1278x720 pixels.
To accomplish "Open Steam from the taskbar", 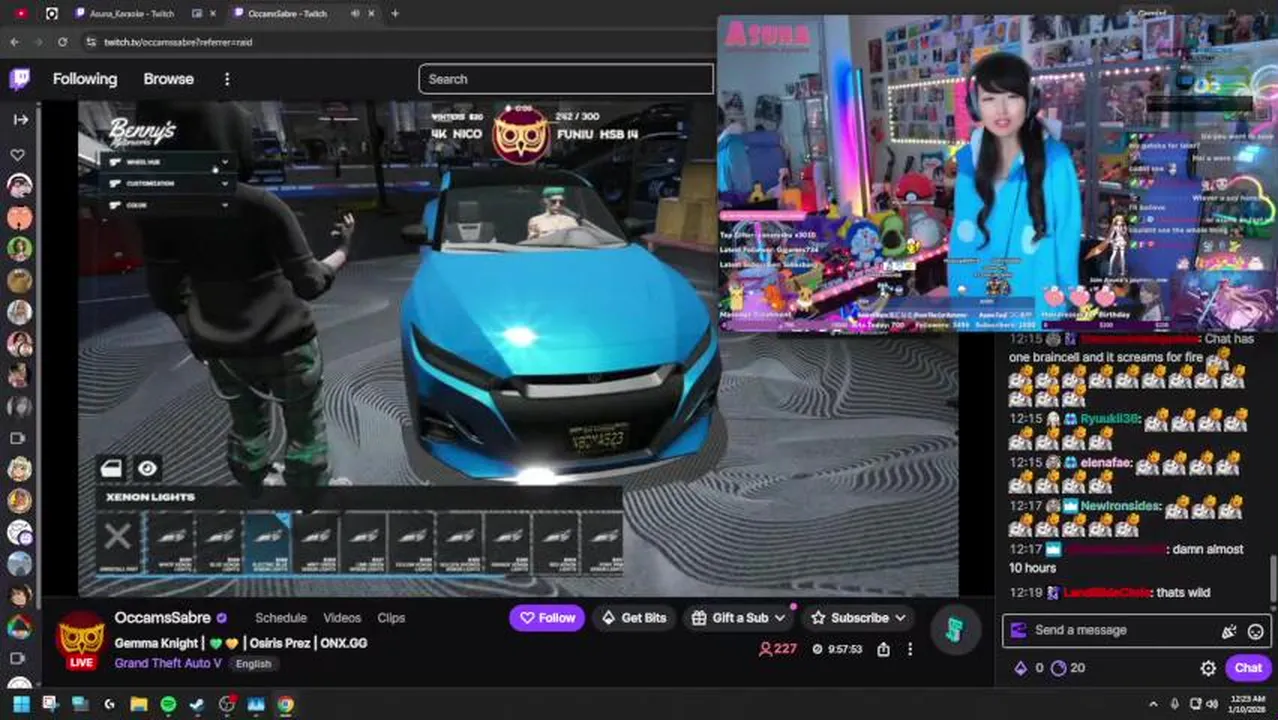I will (197, 704).
